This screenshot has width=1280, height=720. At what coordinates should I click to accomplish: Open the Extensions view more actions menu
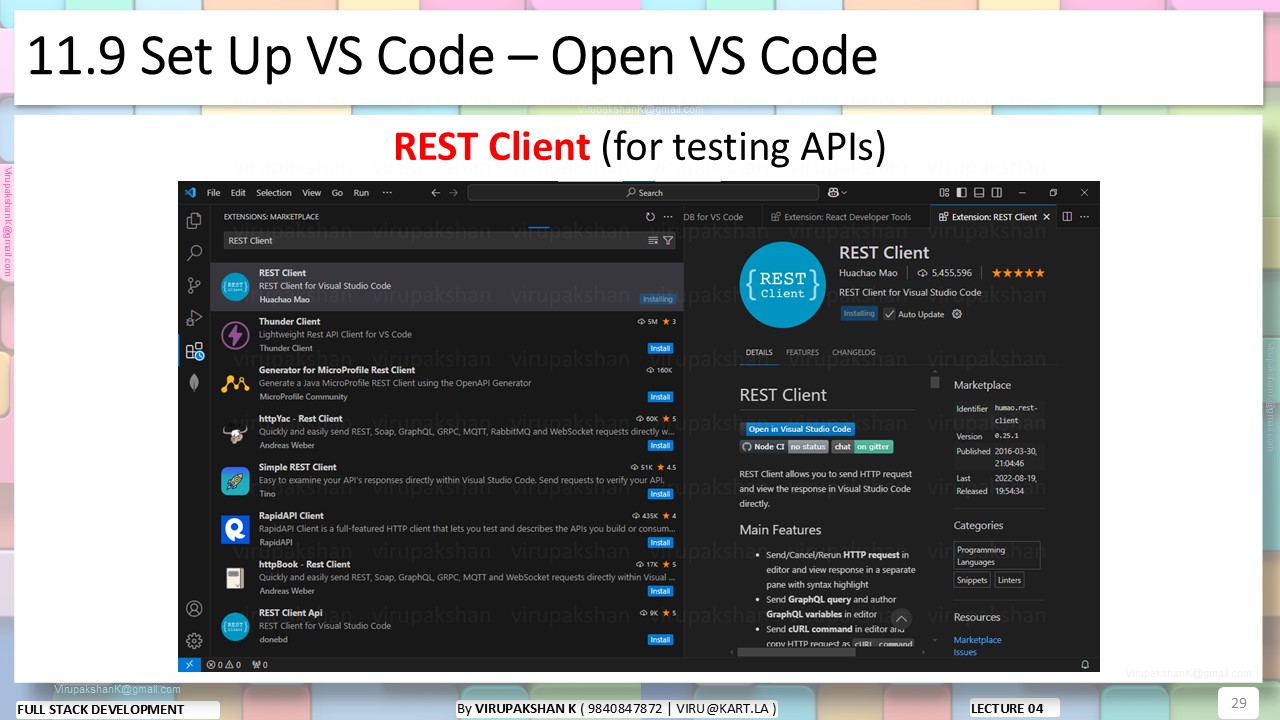coord(669,217)
